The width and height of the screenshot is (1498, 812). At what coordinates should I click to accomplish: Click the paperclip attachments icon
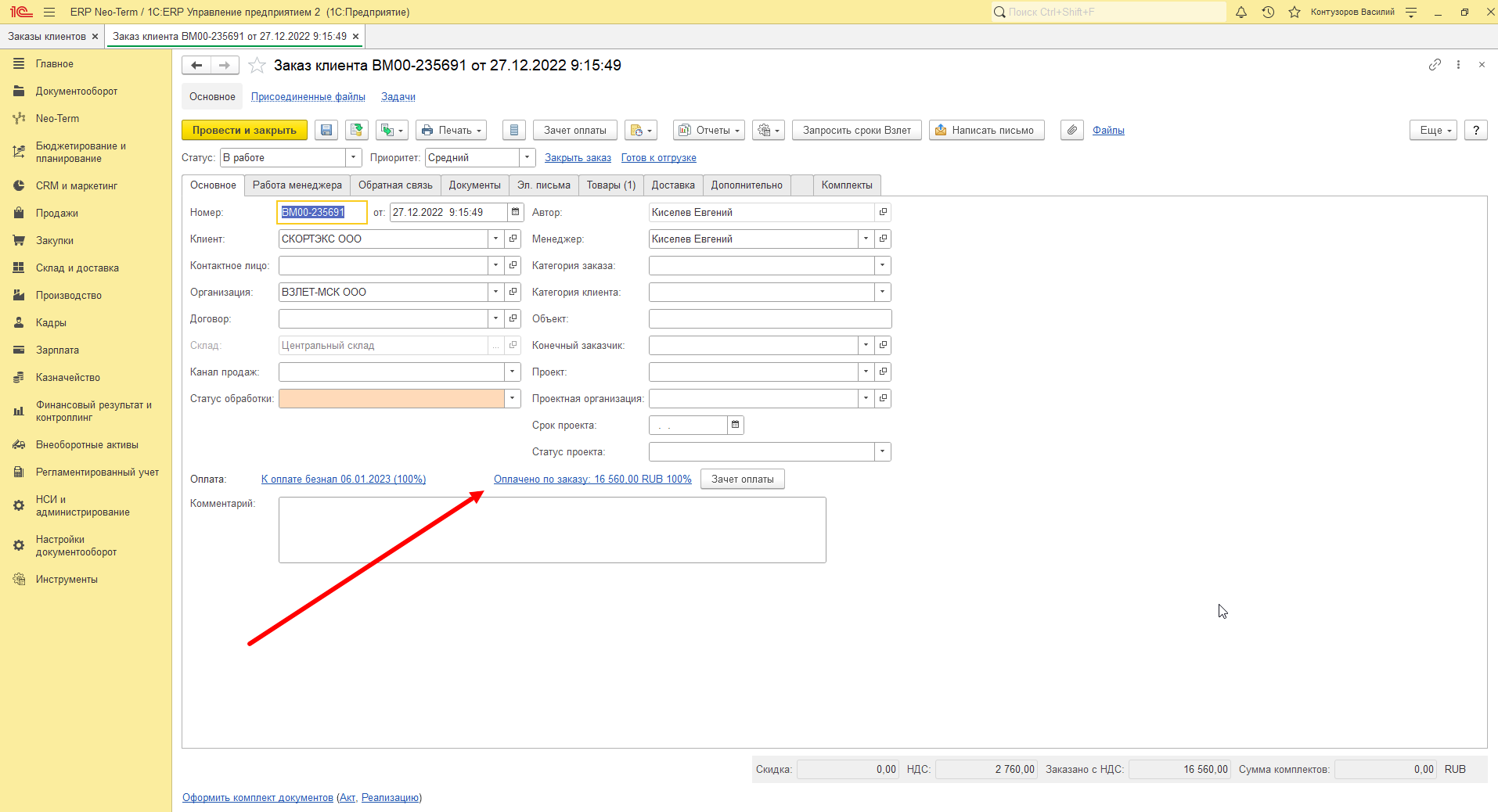pyautogui.click(x=1072, y=130)
